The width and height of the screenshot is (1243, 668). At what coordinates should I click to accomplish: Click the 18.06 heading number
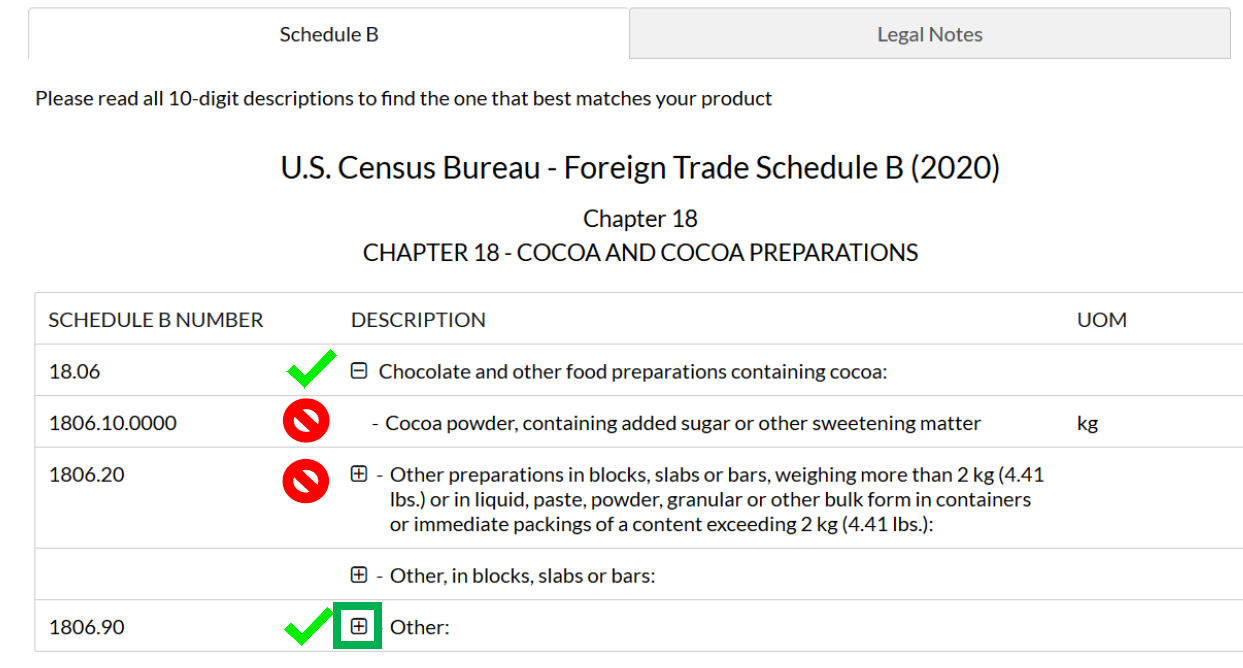click(x=75, y=371)
